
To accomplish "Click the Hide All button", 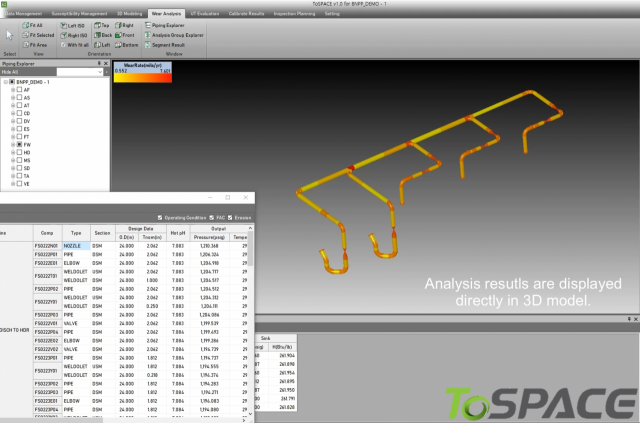I will pyautogui.click(x=10, y=72).
